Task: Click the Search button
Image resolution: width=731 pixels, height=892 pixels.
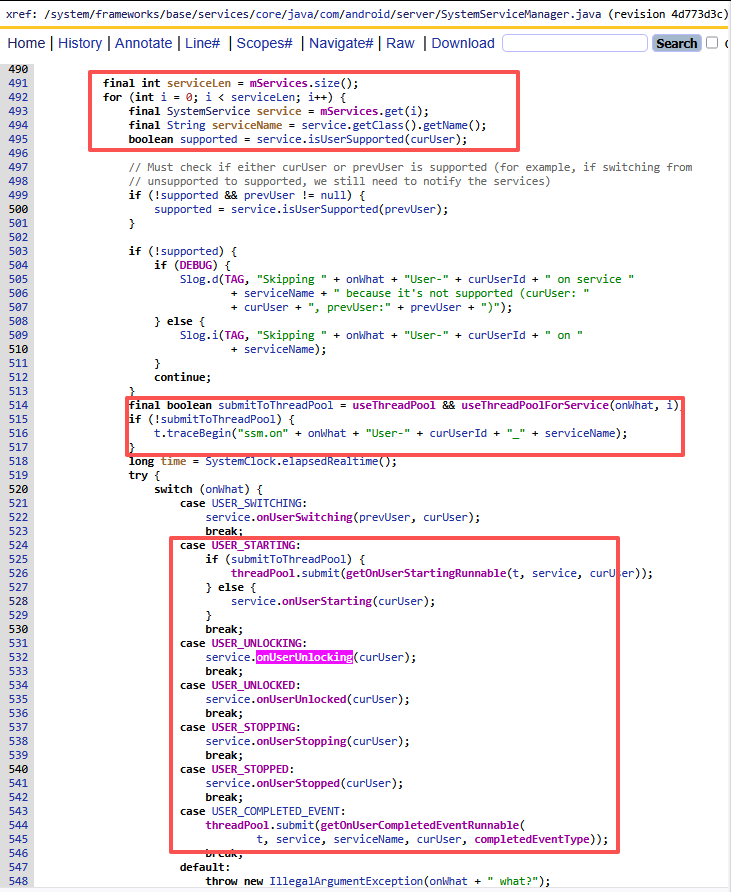Action: (676, 43)
